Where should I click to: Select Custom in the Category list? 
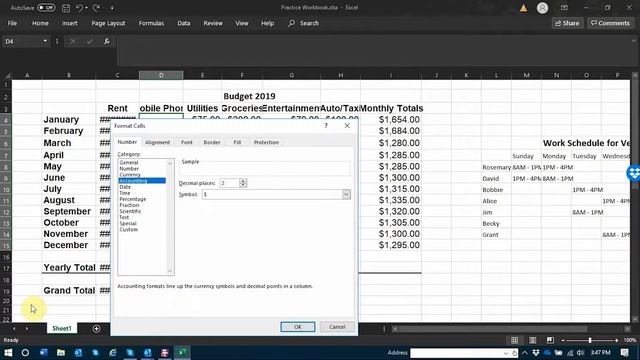pyautogui.click(x=129, y=230)
